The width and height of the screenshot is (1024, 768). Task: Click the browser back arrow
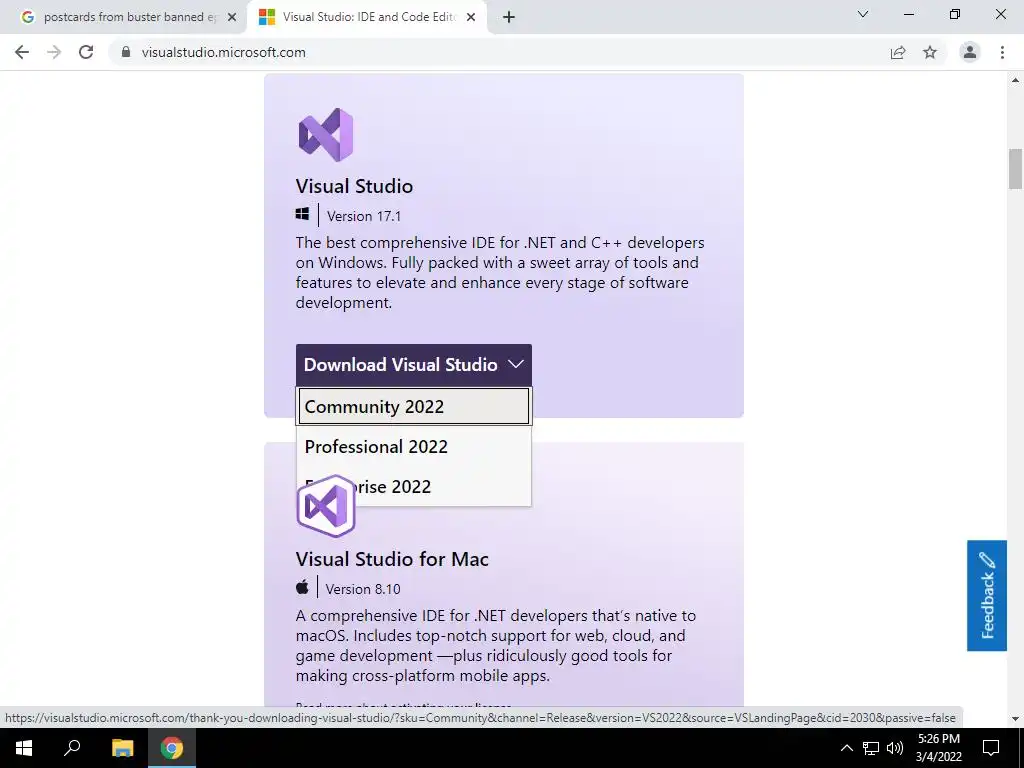point(22,52)
